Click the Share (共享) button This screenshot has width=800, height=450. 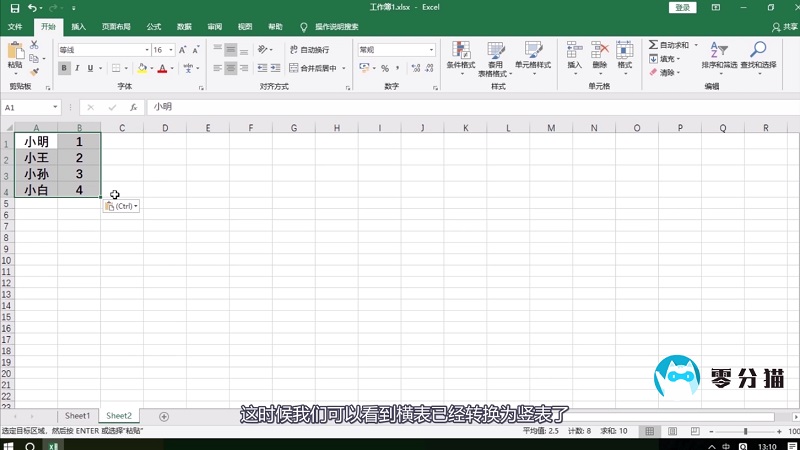(785, 27)
